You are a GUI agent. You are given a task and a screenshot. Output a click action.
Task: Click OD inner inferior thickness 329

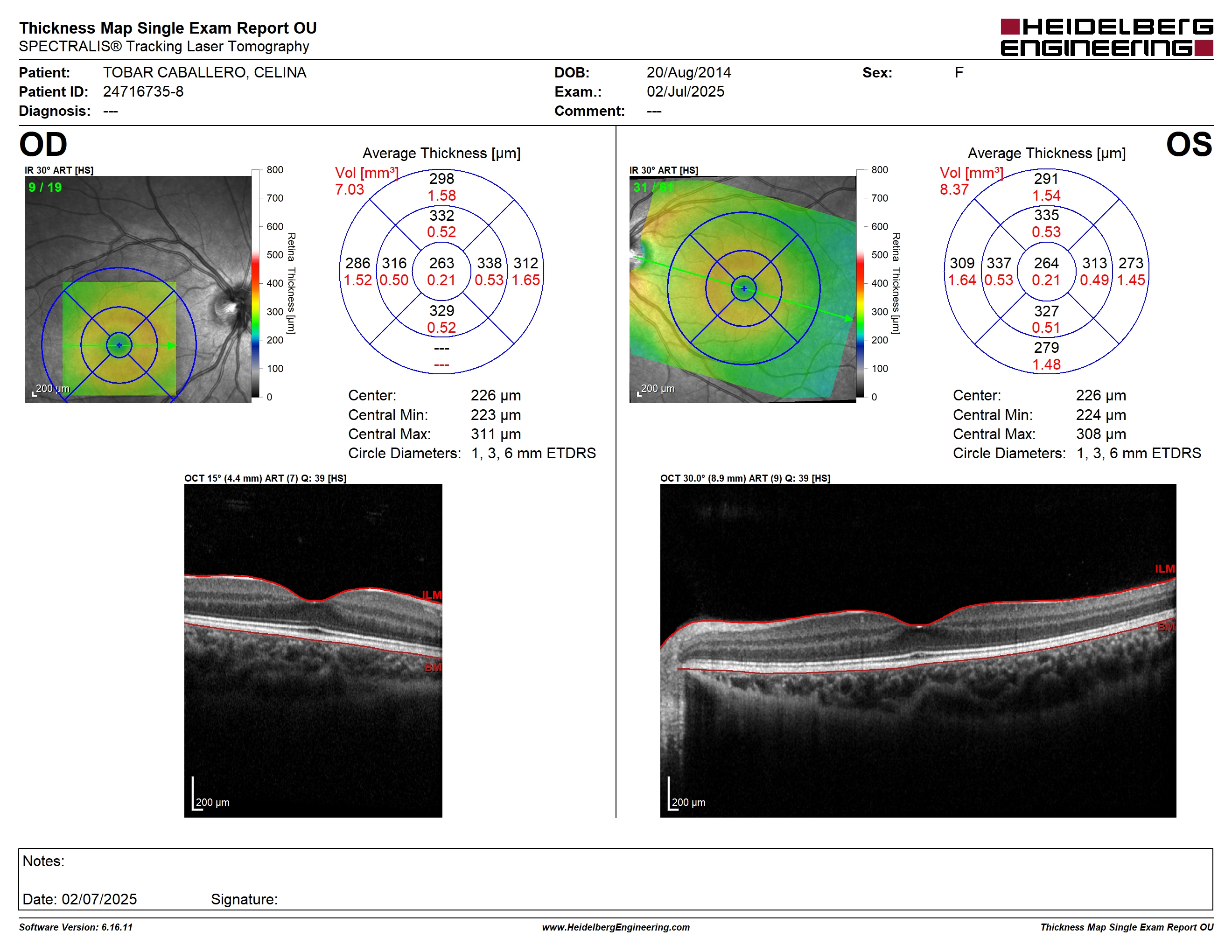pos(441,311)
